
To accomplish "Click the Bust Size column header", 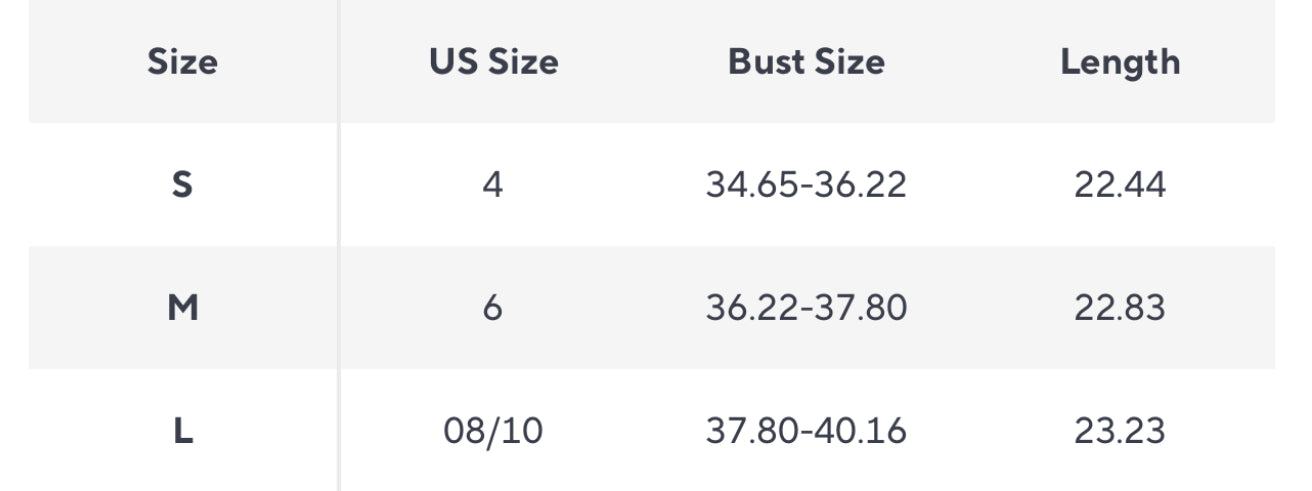I will [806, 62].
